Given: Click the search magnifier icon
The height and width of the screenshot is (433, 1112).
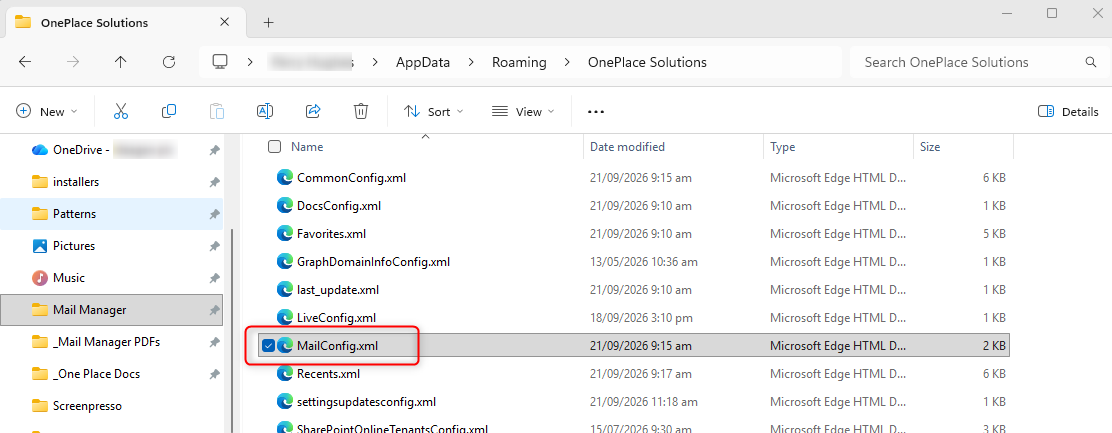Looking at the screenshot, I should [x=1091, y=62].
